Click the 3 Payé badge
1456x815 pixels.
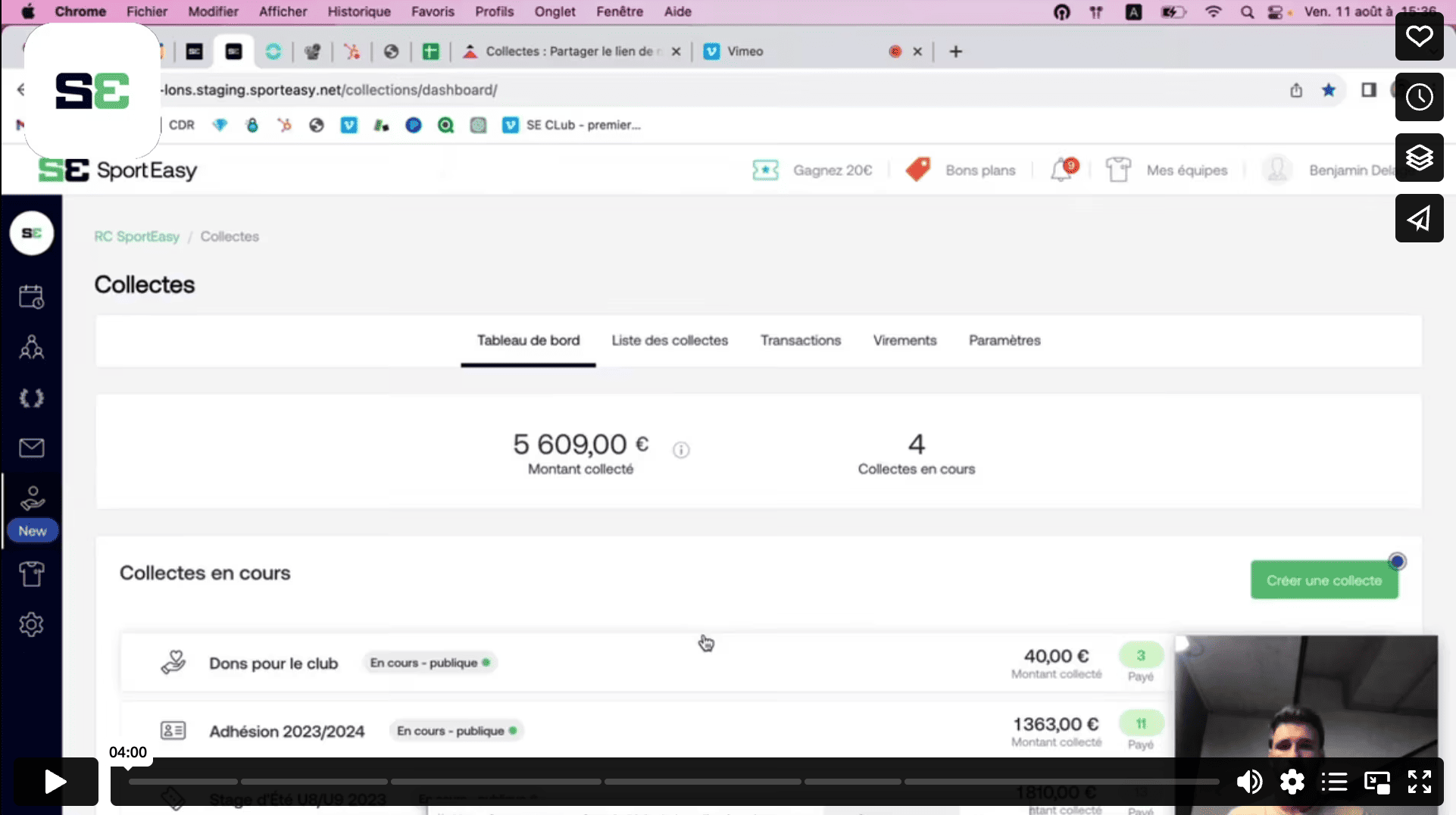click(x=1140, y=655)
